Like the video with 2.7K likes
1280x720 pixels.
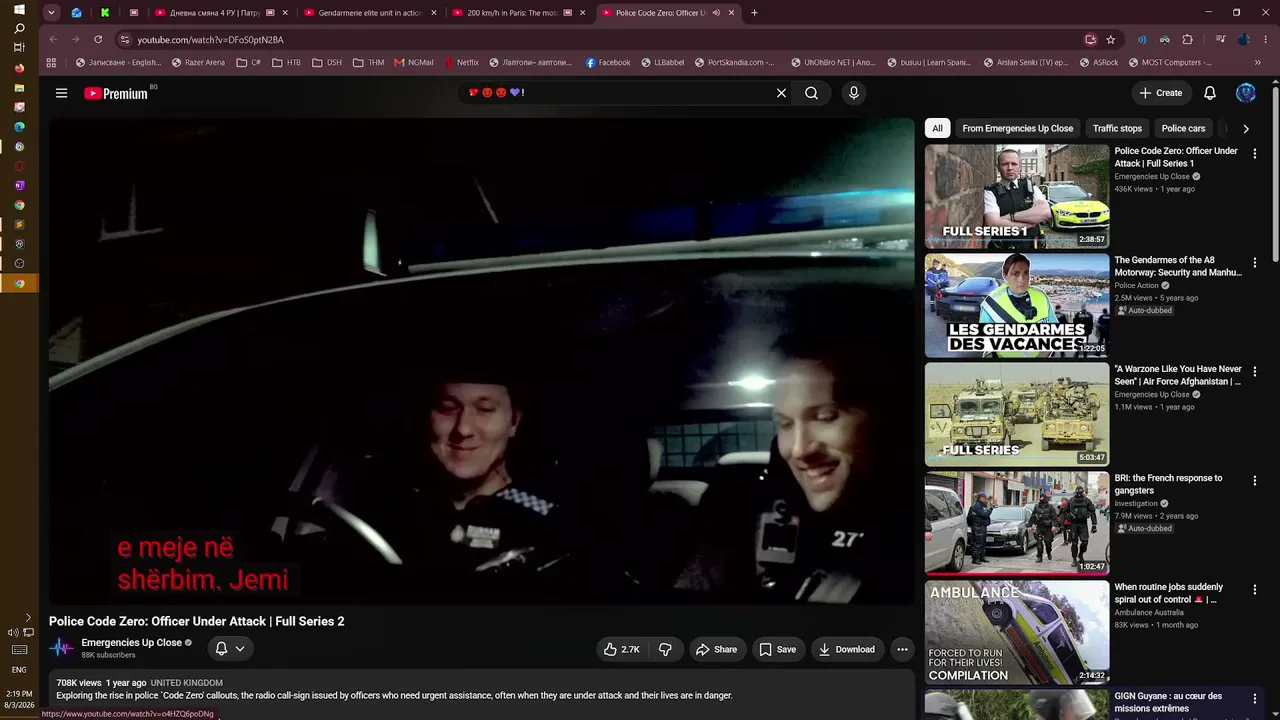(621, 649)
